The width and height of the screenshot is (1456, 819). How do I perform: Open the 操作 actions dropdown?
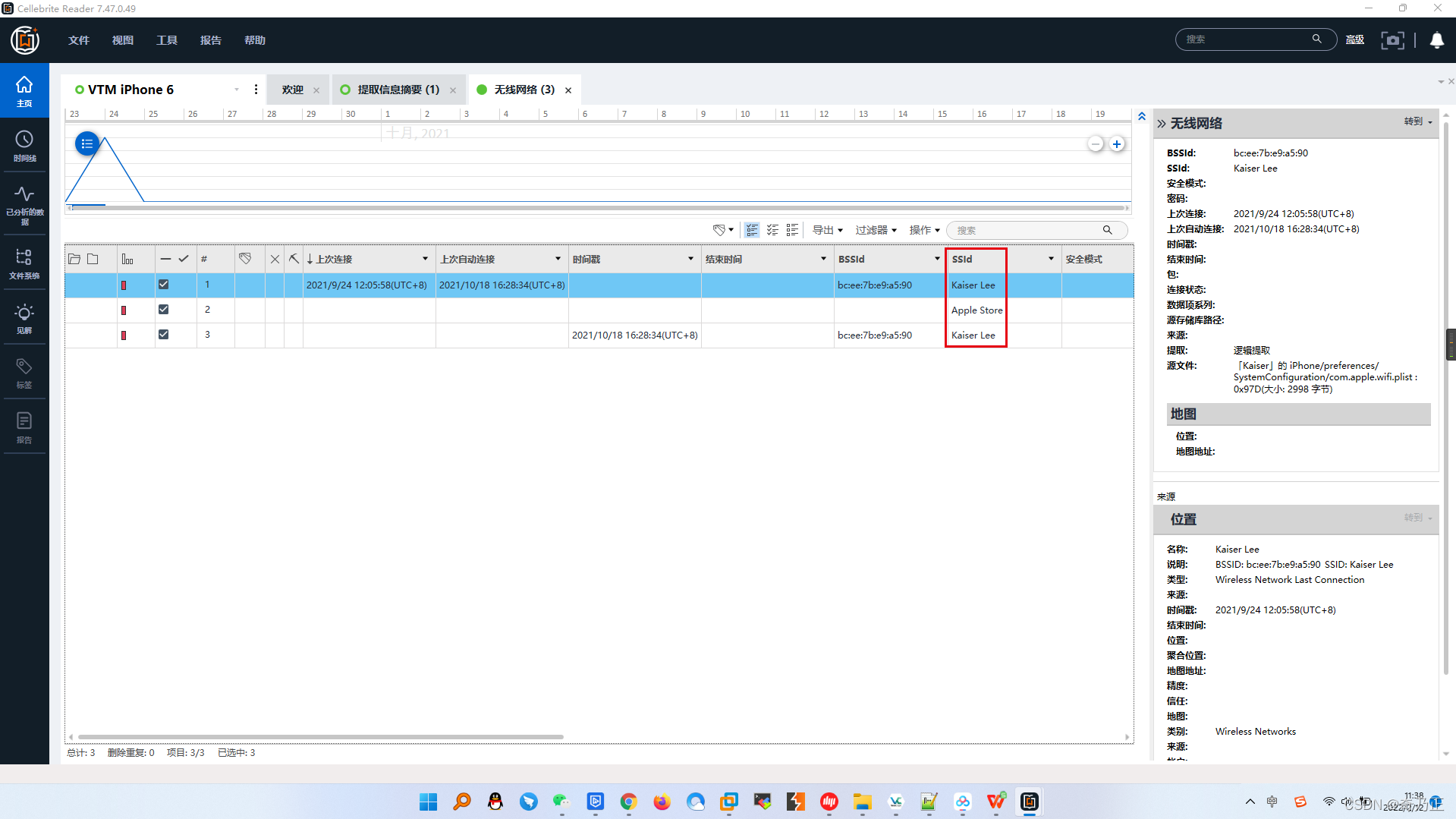tap(925, 230)
